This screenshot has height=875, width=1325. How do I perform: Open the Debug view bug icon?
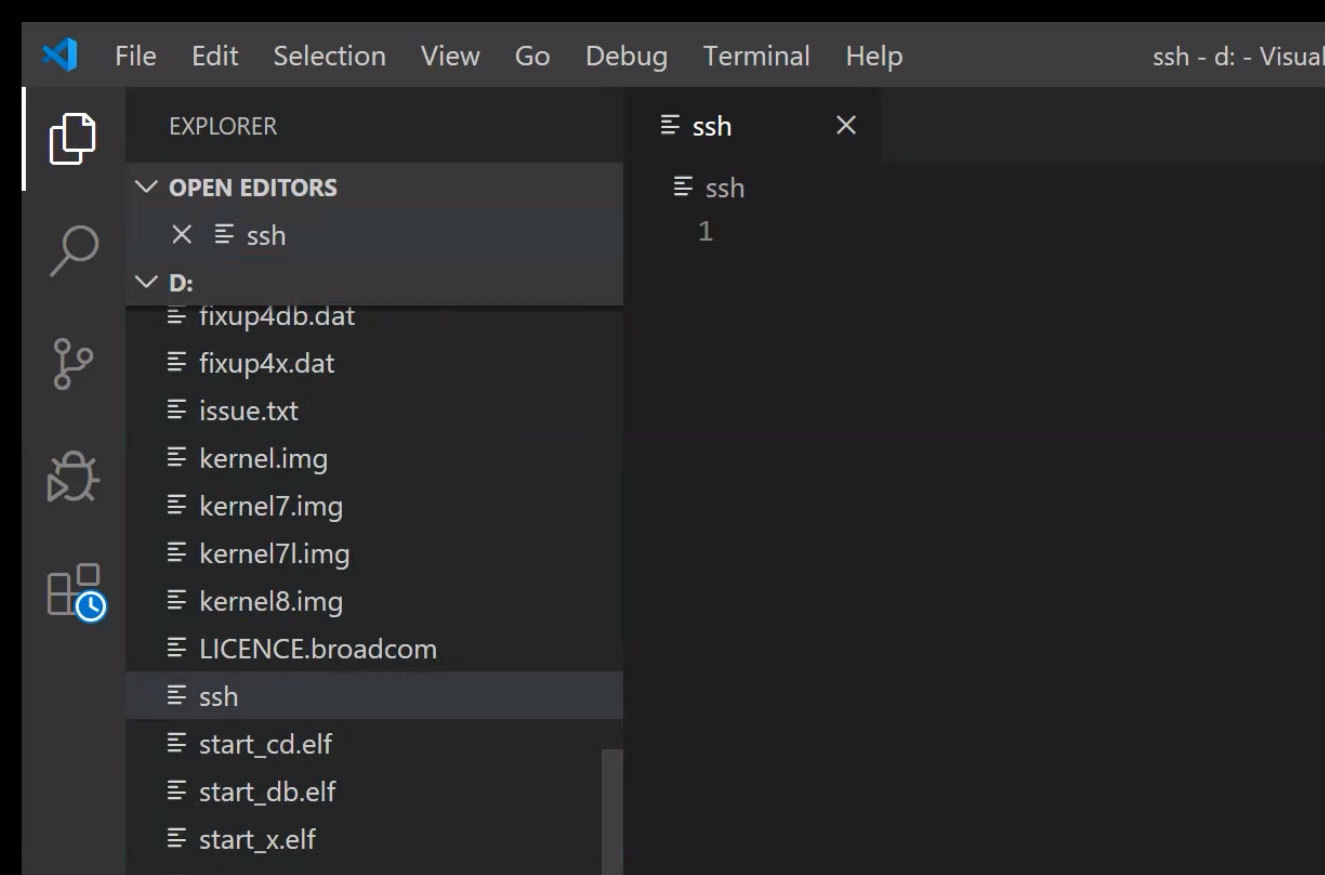tap(73, 476)
